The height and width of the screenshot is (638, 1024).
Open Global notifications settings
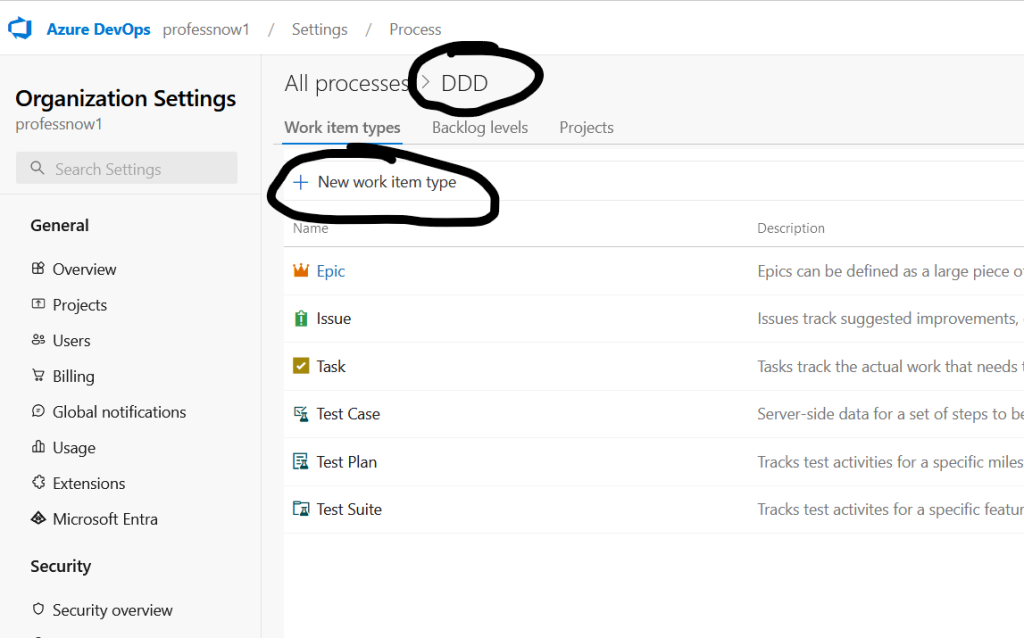119,412
